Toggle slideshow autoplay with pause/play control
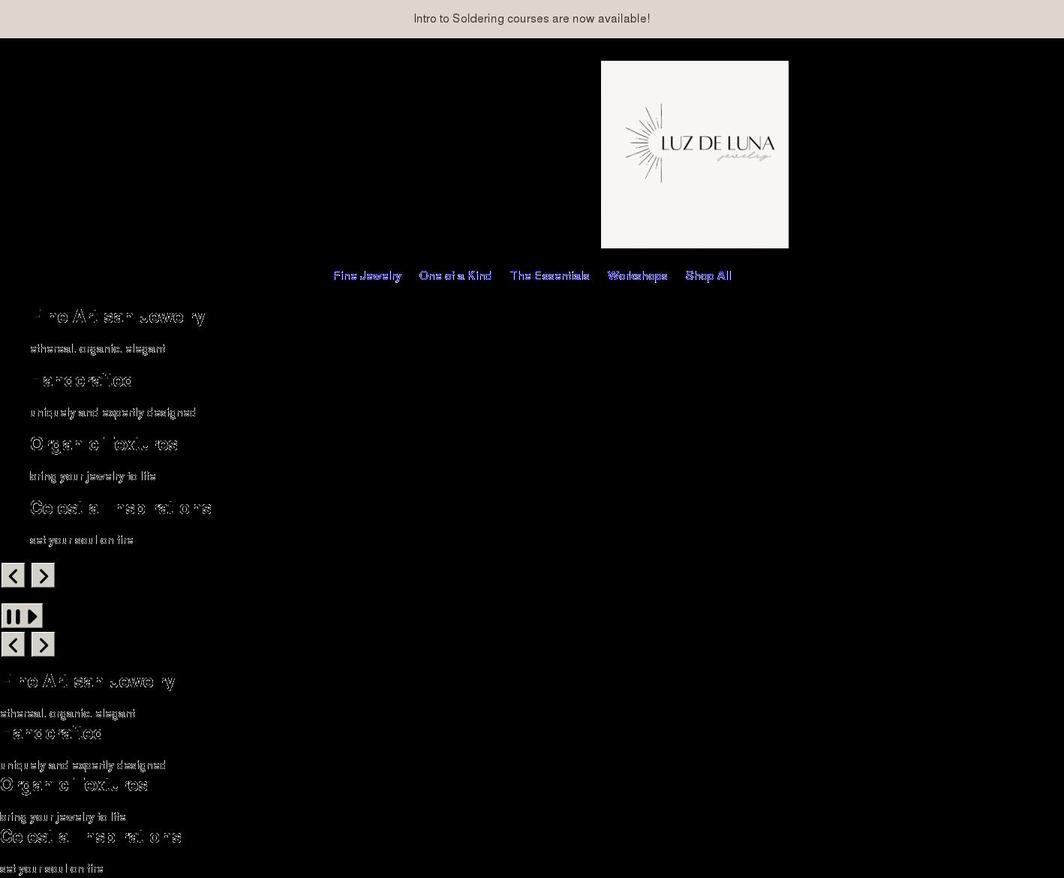Viewport: 1064px width, 878px height. 21,615
